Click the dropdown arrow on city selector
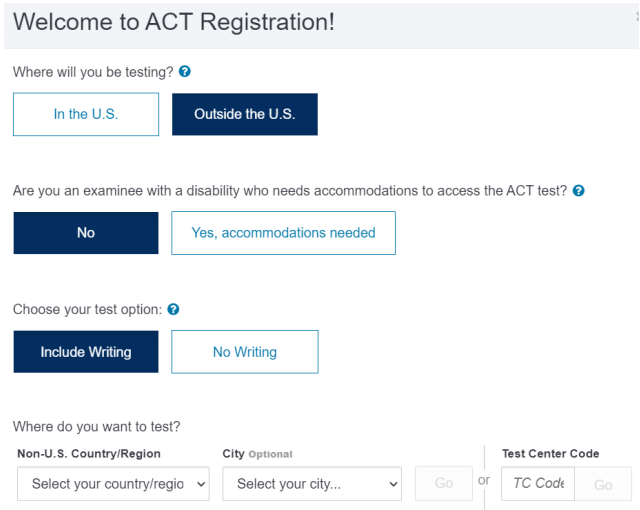The height and width of the screenshot is (510, 640). 393,484
